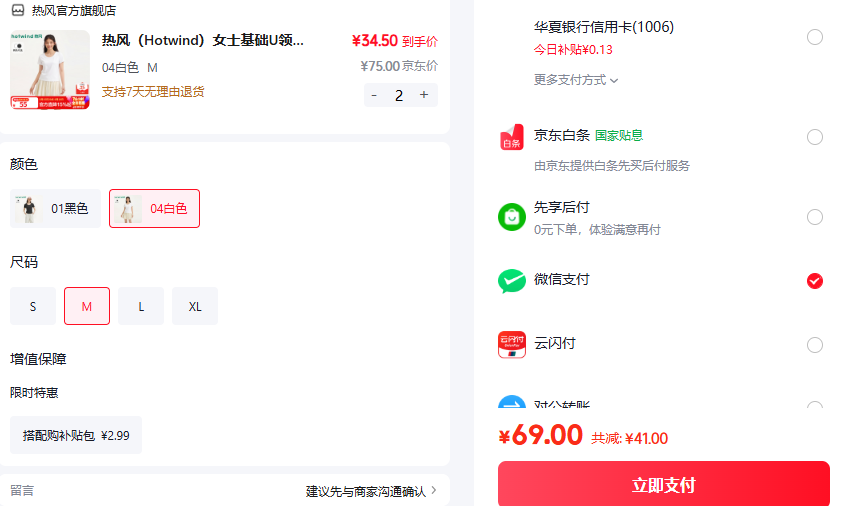The width and height of the screenshot is (848, 506).
Task: Click the ¥34.50 到手价 price
Action: point(395,41)
